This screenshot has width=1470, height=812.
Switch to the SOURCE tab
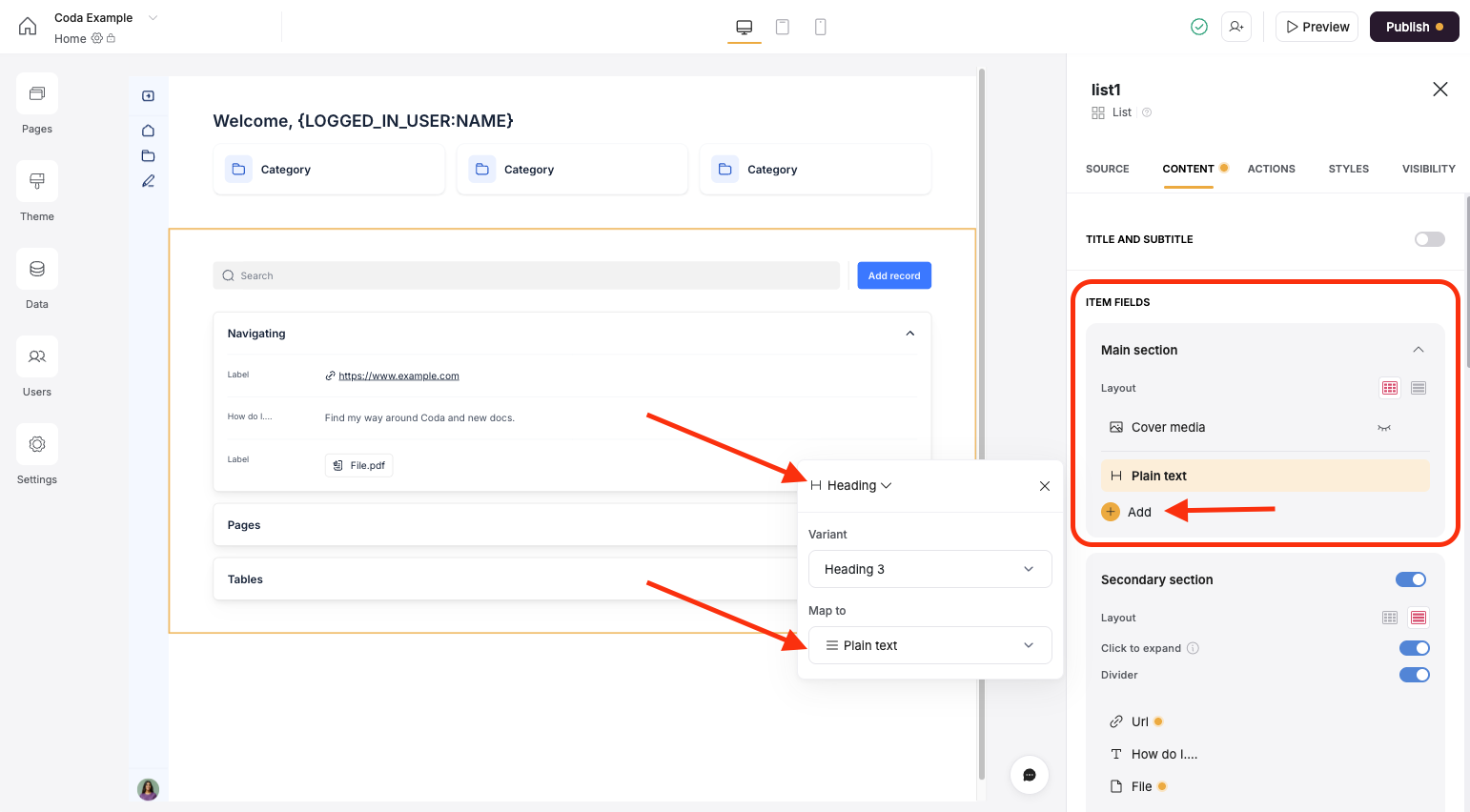[x=1108, y=169]
